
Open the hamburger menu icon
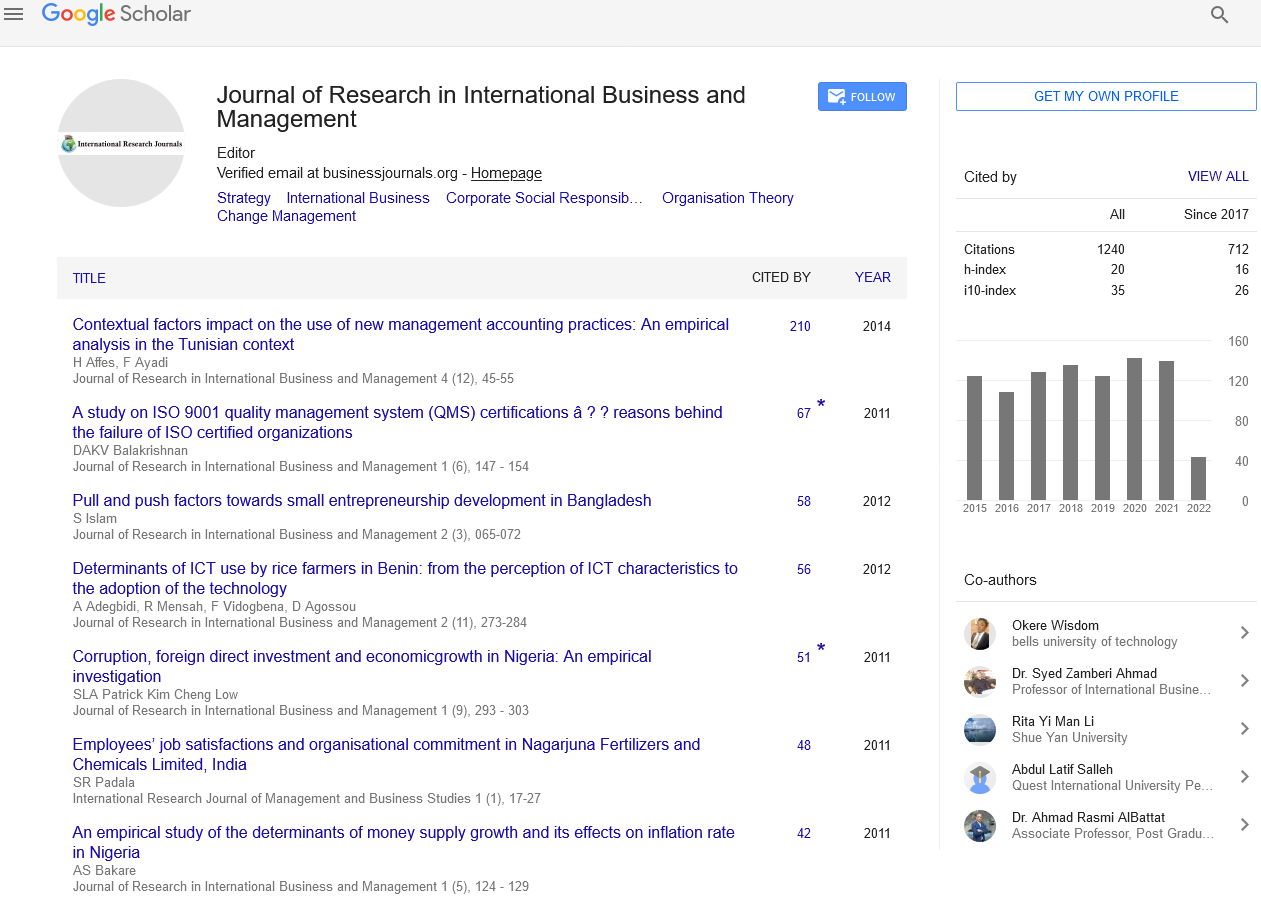tap(14, 14)
